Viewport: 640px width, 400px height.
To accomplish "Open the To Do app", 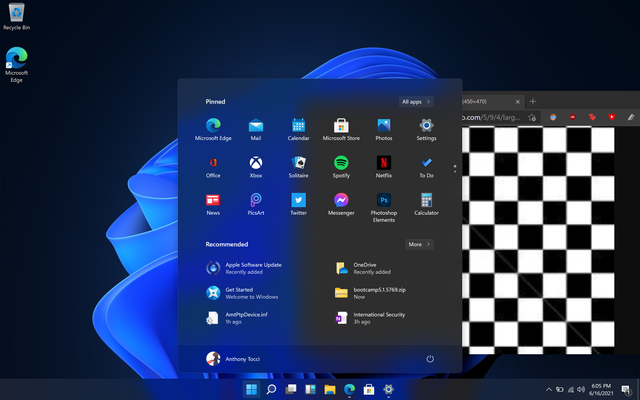I will coord(427,167).
